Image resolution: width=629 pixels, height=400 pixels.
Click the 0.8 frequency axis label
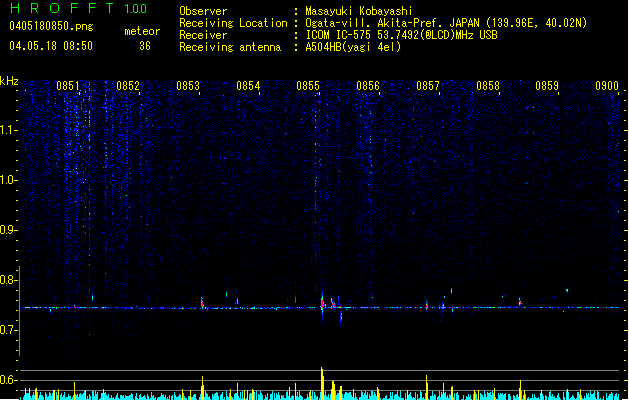pos(8,280)
